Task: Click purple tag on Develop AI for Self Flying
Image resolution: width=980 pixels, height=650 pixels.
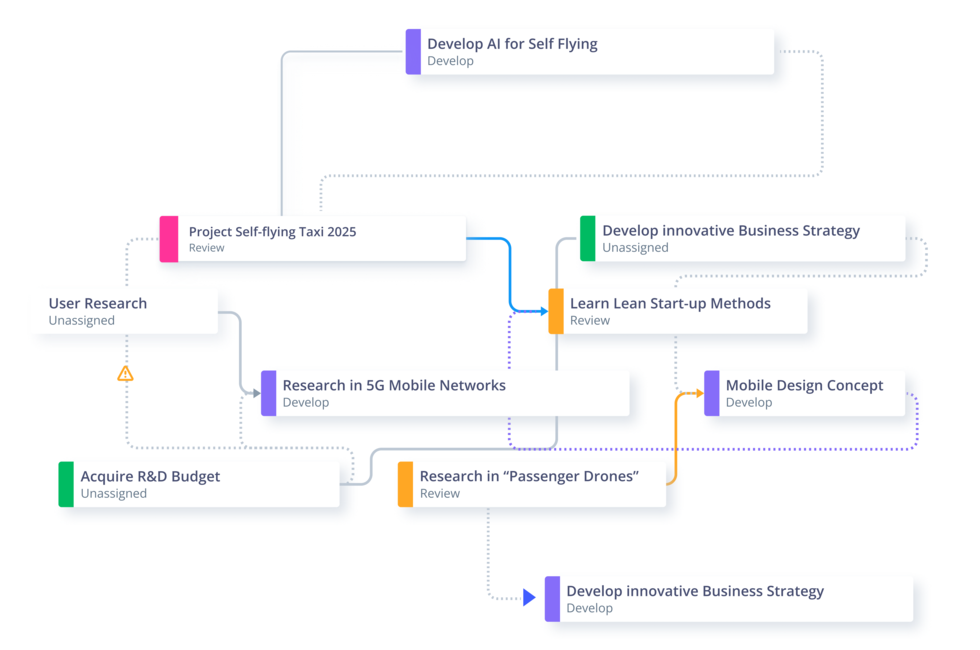Action: [x=413, y=52]
